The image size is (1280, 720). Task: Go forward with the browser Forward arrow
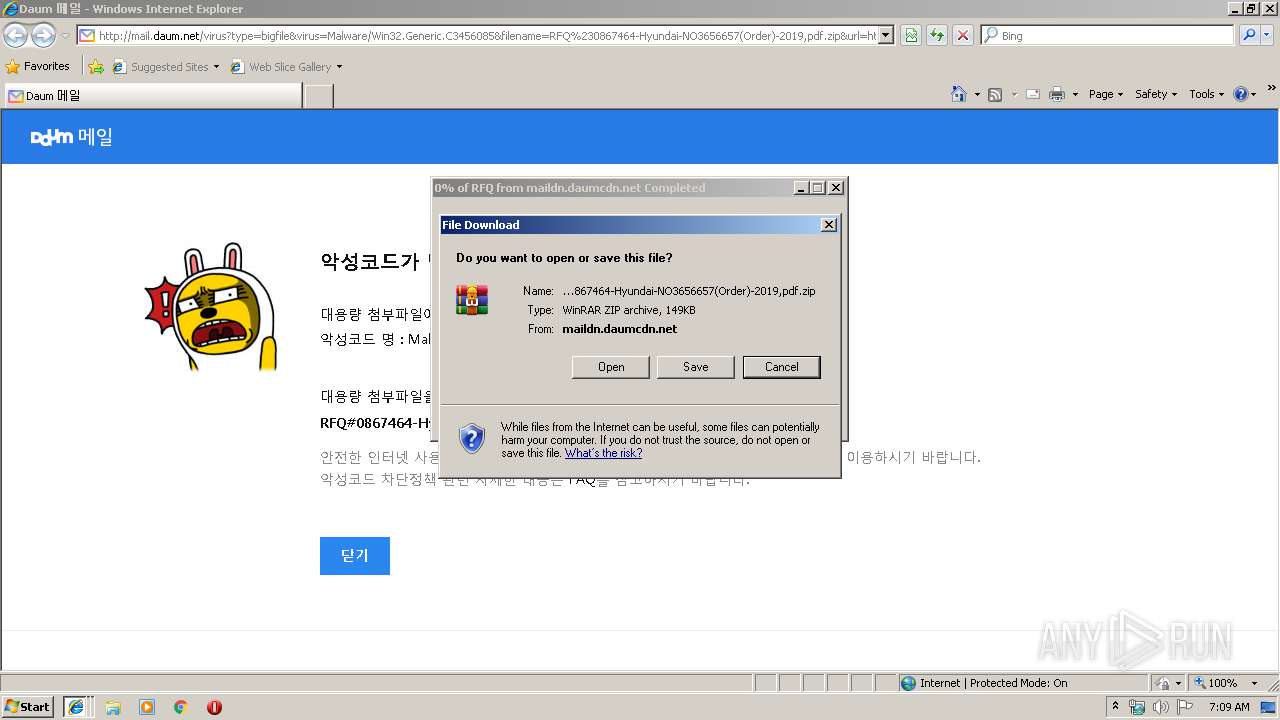[x=43, y=36]
